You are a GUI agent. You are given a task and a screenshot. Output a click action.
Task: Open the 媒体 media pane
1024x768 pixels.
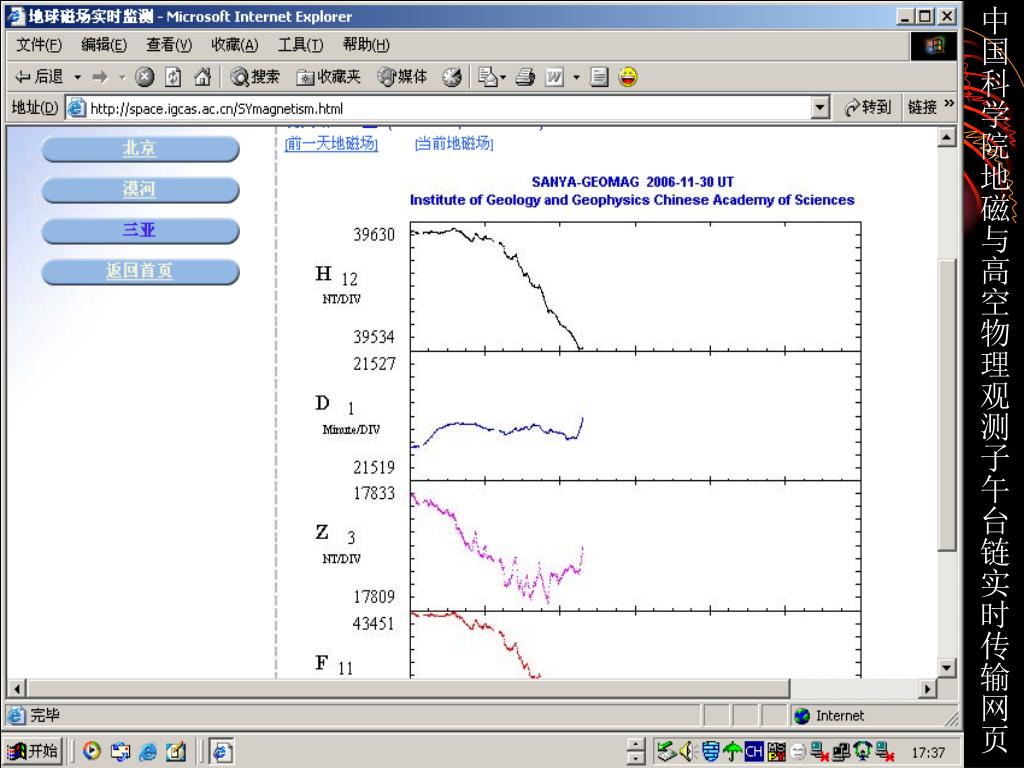coord(402,77)
